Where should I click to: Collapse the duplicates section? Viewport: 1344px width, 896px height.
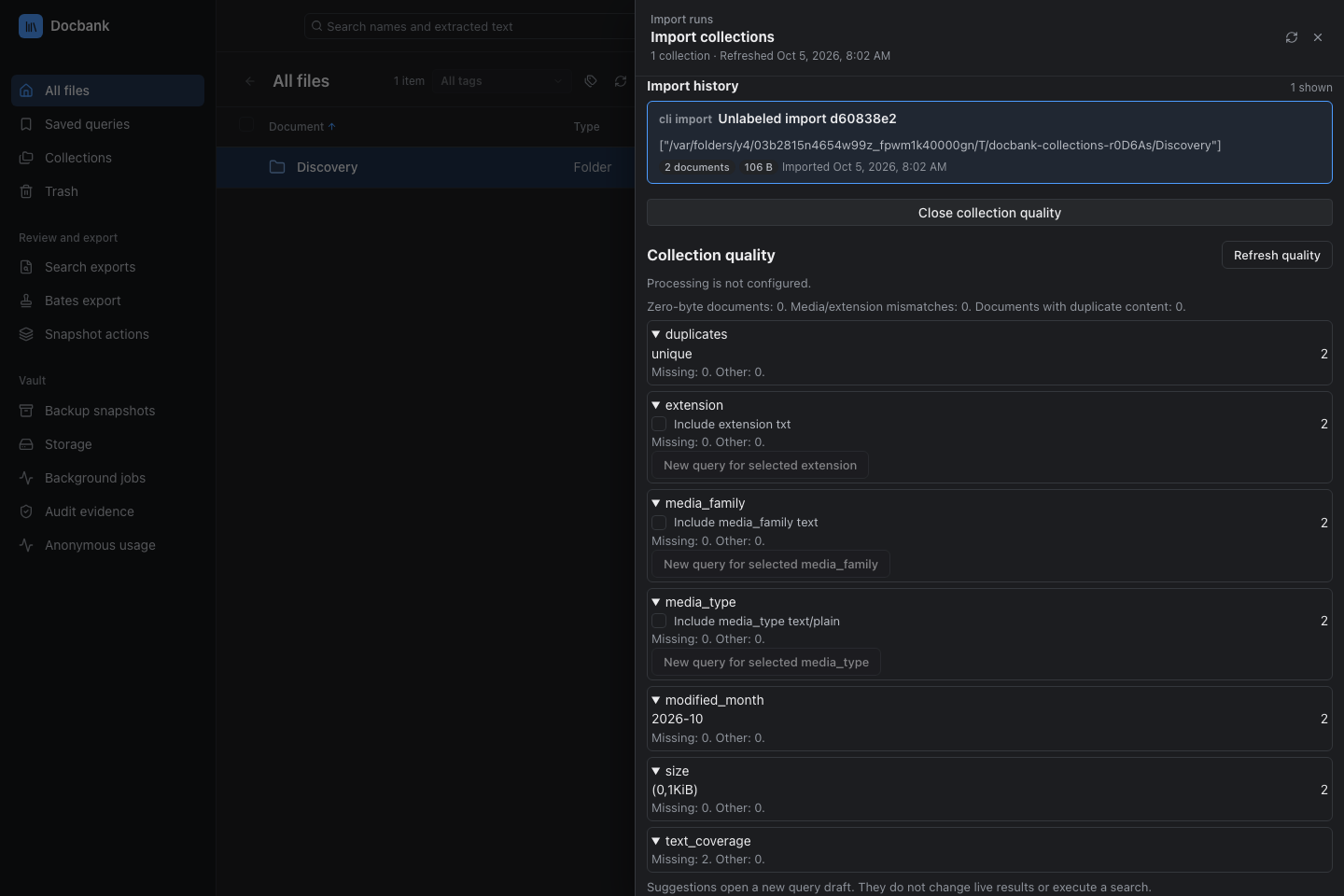pyautogui.click(x=656, y=334)
